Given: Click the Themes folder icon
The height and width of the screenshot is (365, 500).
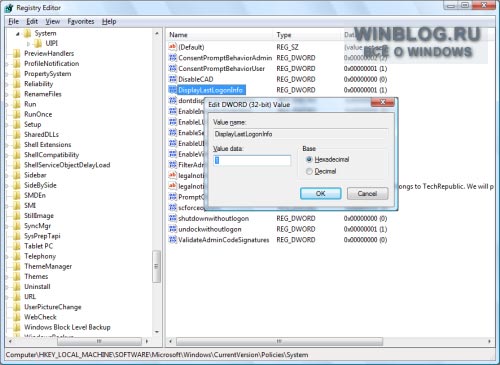Looking at the screenshot, I should [x=17, y=276].
